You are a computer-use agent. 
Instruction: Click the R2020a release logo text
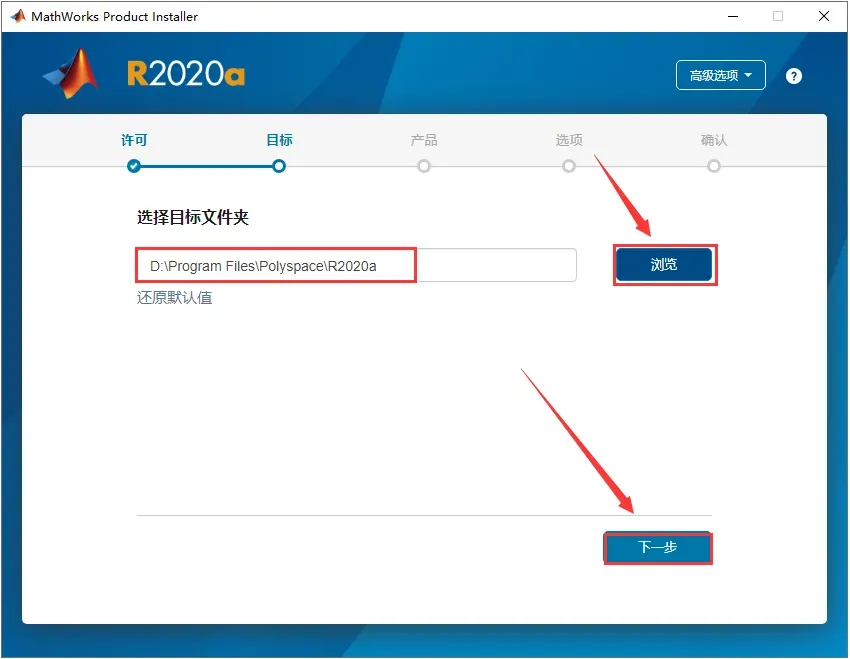(x=186, y=74)
